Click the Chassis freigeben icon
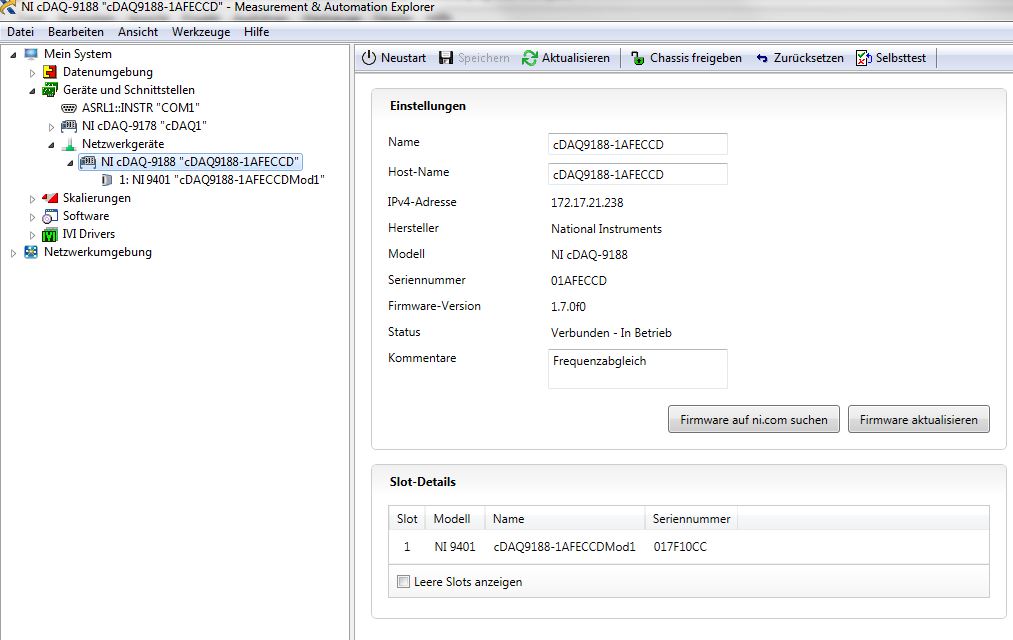 [x=638, y=58]
